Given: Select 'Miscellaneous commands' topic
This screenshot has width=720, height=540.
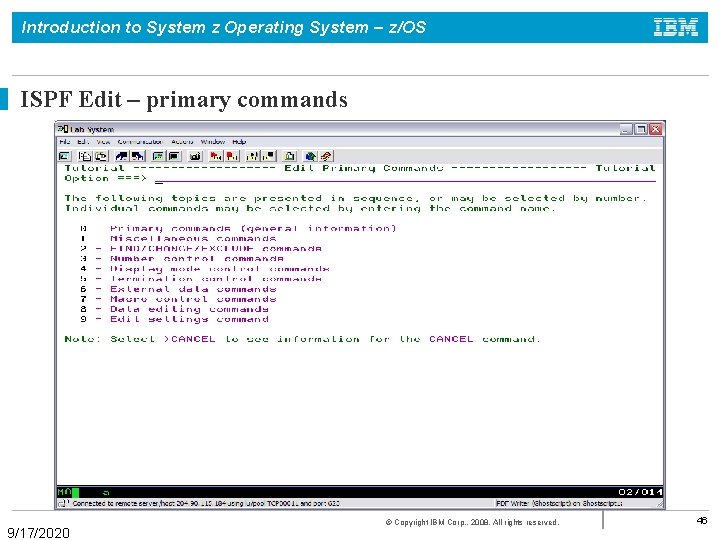Looking at the screenshot, I should point(193,238).
